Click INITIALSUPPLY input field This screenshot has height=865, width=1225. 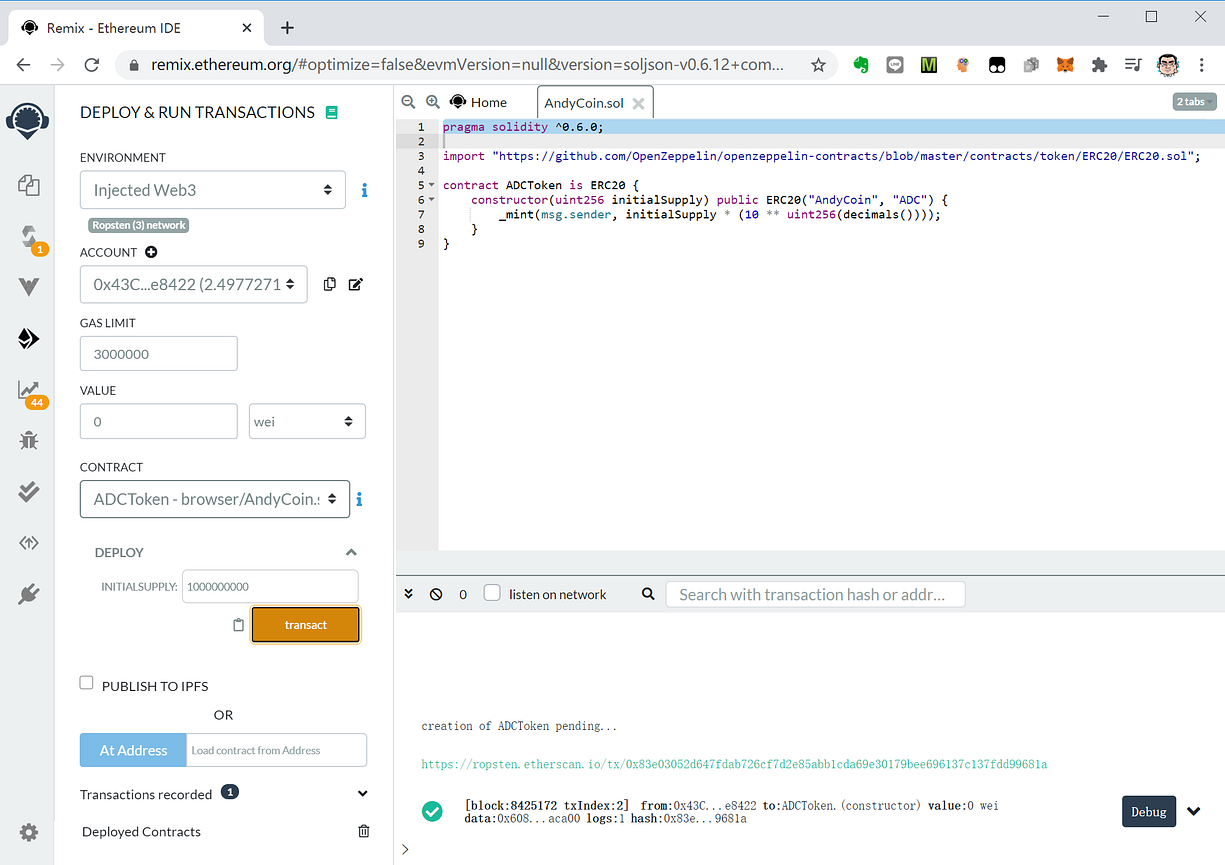(270, 587)
